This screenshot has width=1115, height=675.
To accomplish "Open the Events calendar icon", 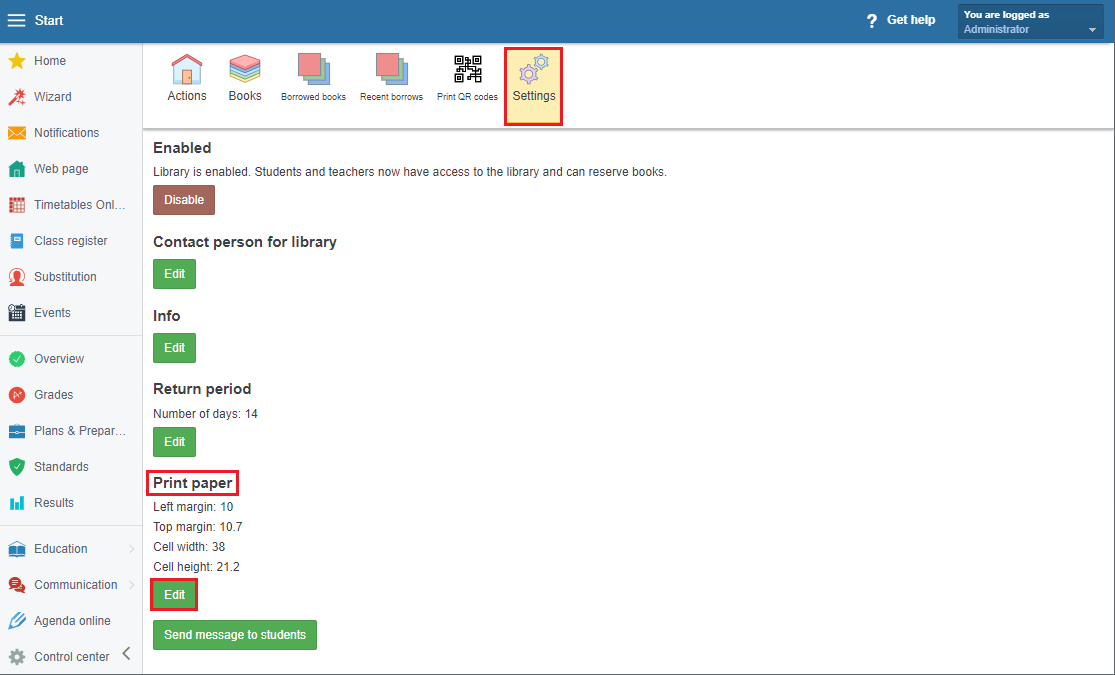I will (x=17, y=312).
